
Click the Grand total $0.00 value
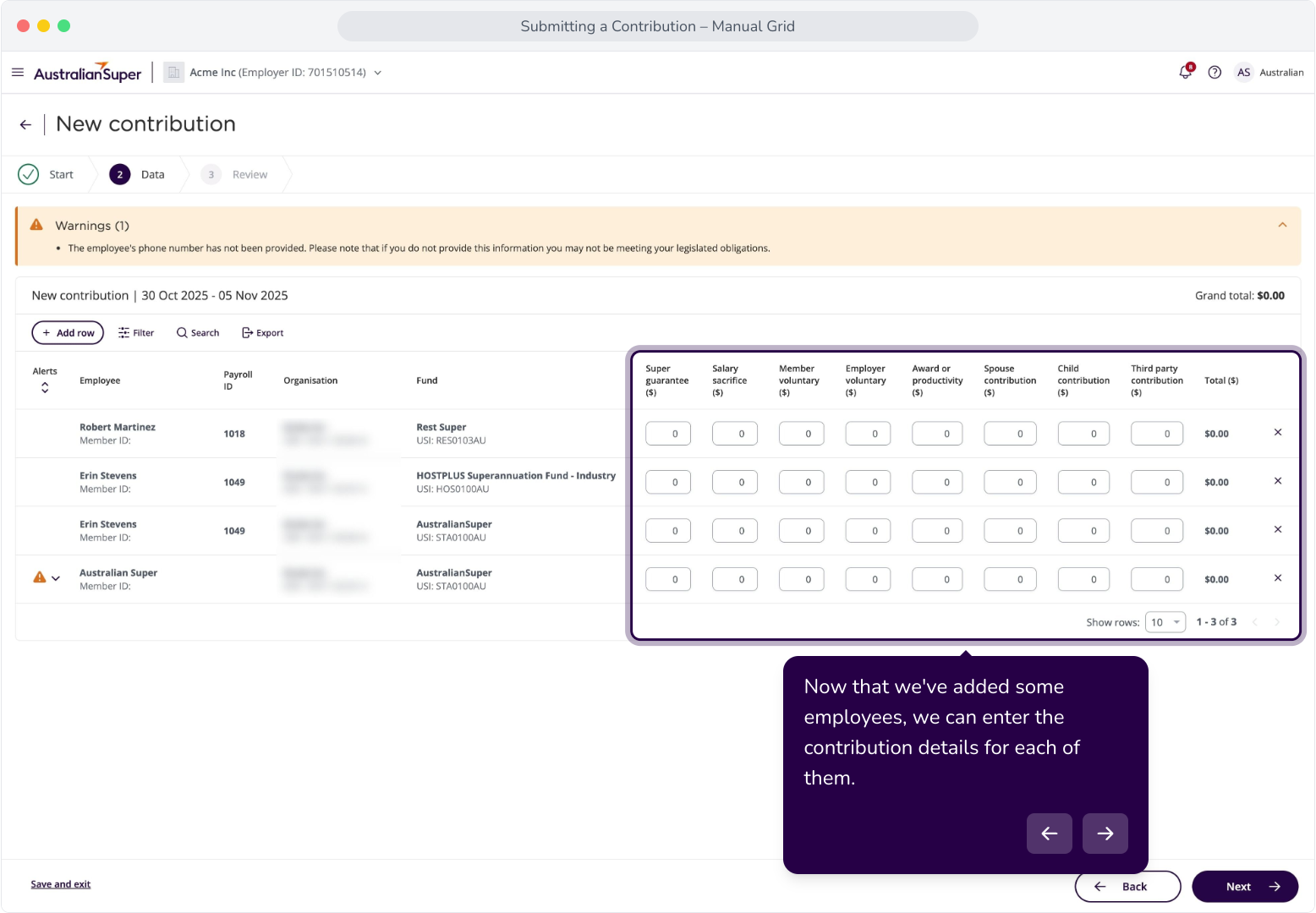[1270, 296]
